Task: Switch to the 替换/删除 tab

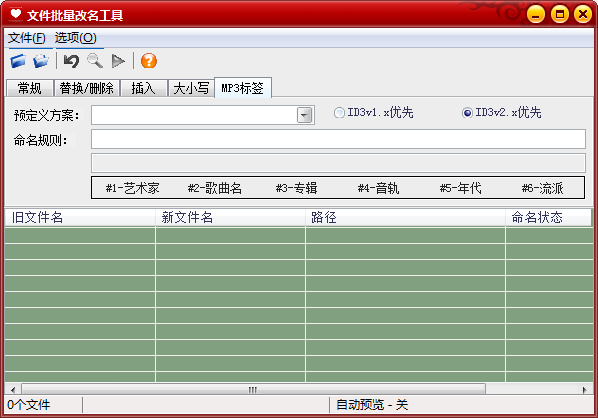Action: coord(87,88)
